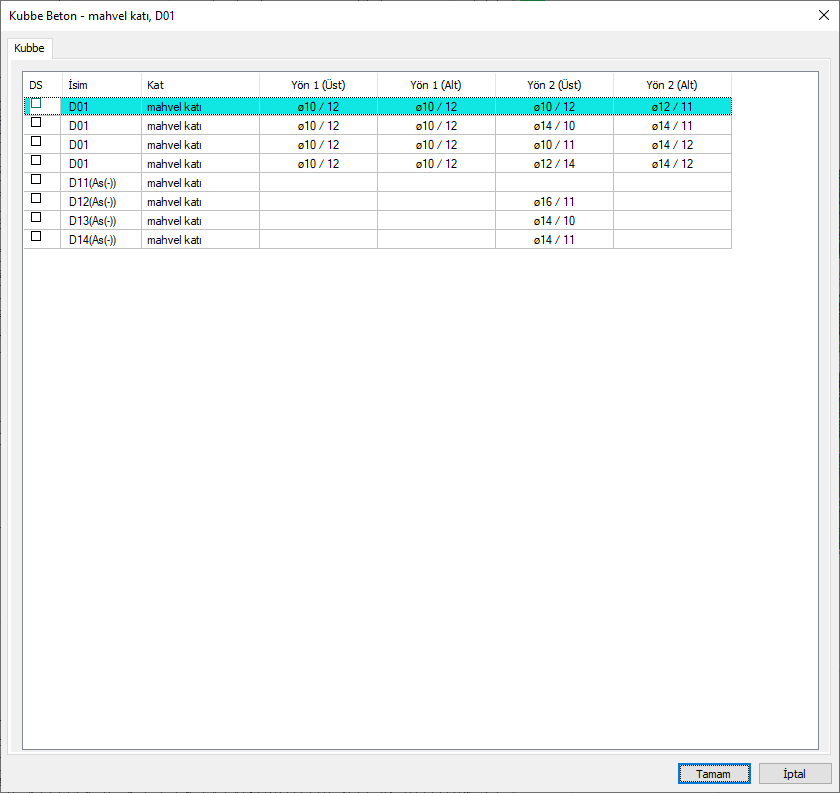Sort by Yön 1 (Üst) column header
The image size is (840, 793).
click(318, 85)
